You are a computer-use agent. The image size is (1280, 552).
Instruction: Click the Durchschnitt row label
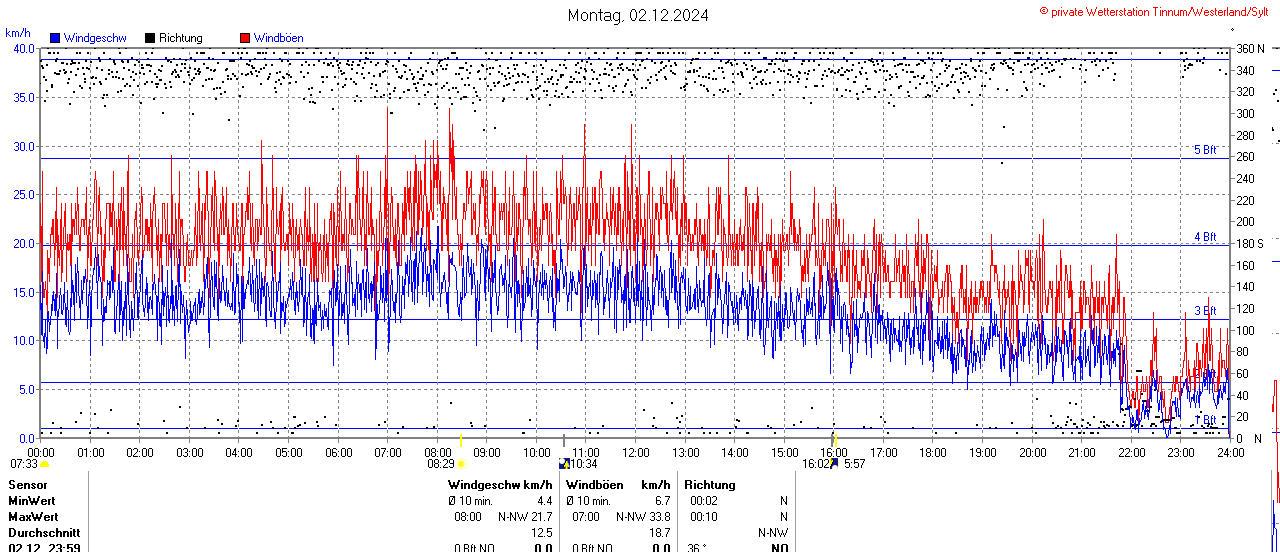(x=44, y=533)
